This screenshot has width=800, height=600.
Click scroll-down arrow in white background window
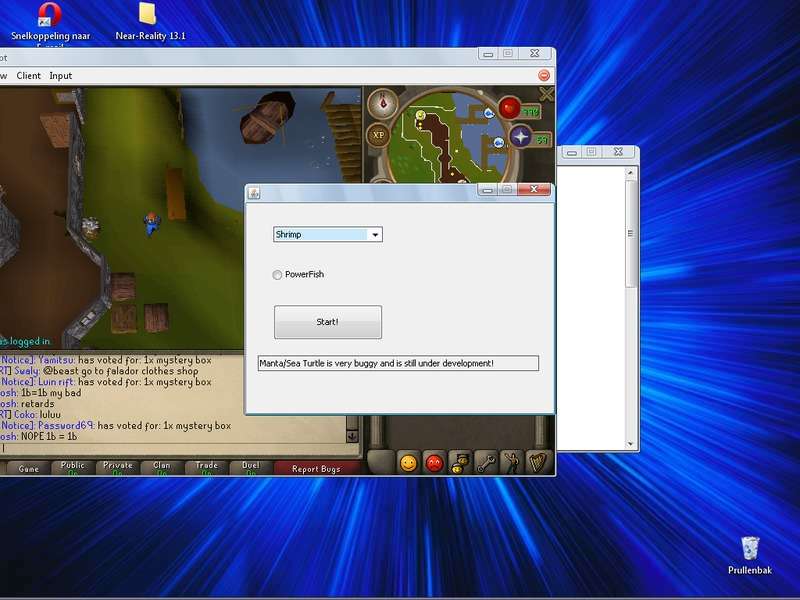pos(631,444)
